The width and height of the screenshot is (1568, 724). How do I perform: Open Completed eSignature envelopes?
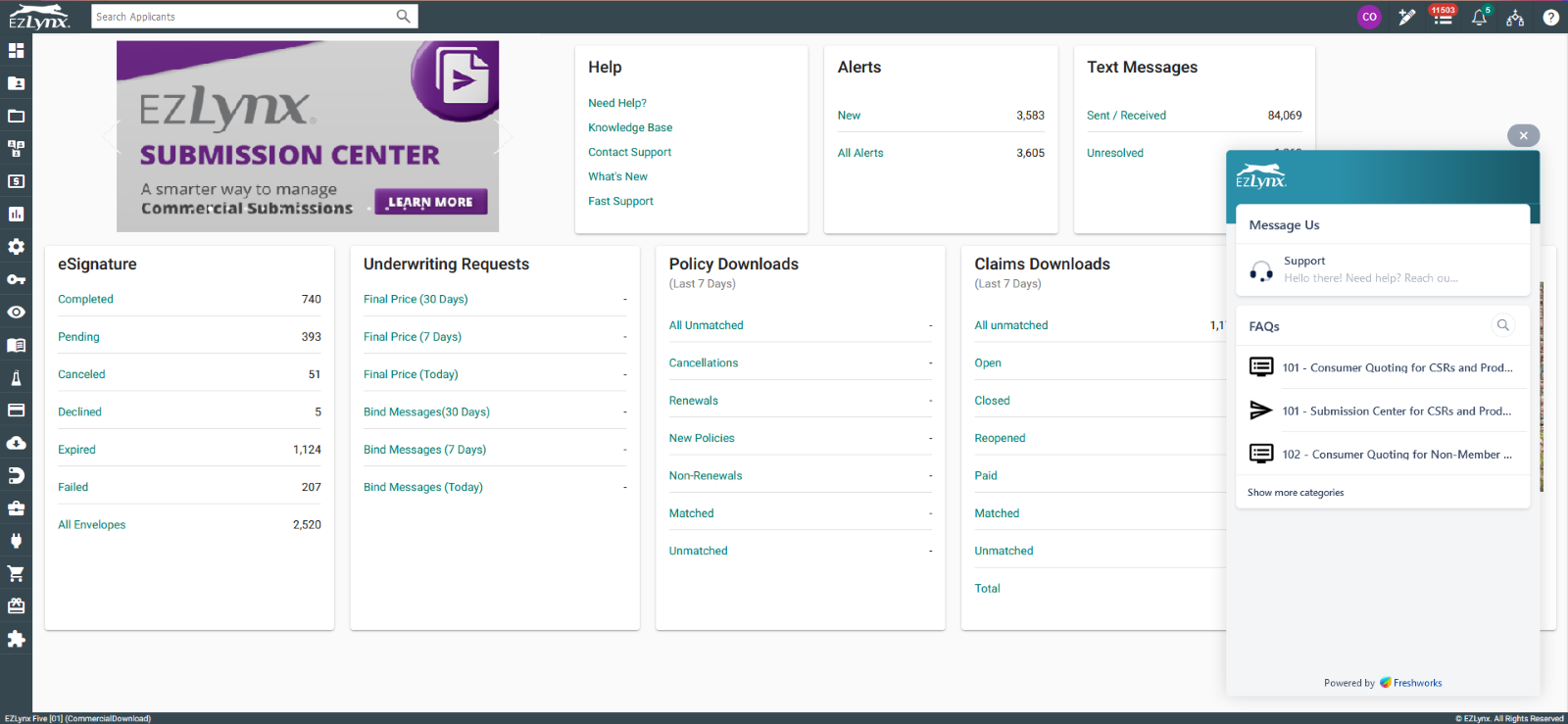coord(85,299)
